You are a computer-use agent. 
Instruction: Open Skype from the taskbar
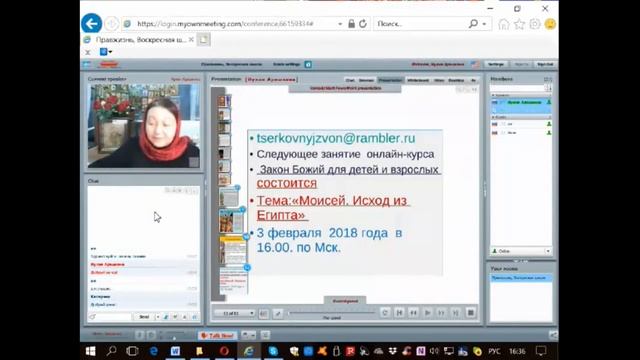click(273, 351)
